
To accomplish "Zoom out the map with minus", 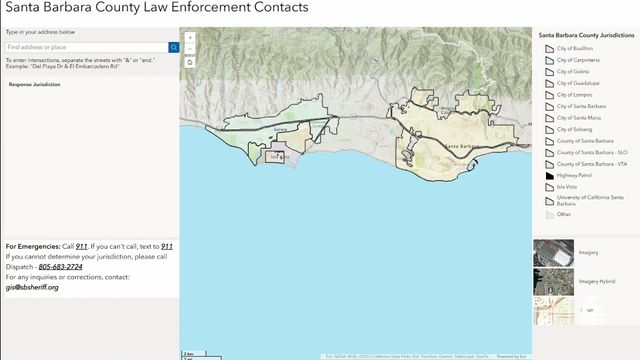I will [190, 49].
